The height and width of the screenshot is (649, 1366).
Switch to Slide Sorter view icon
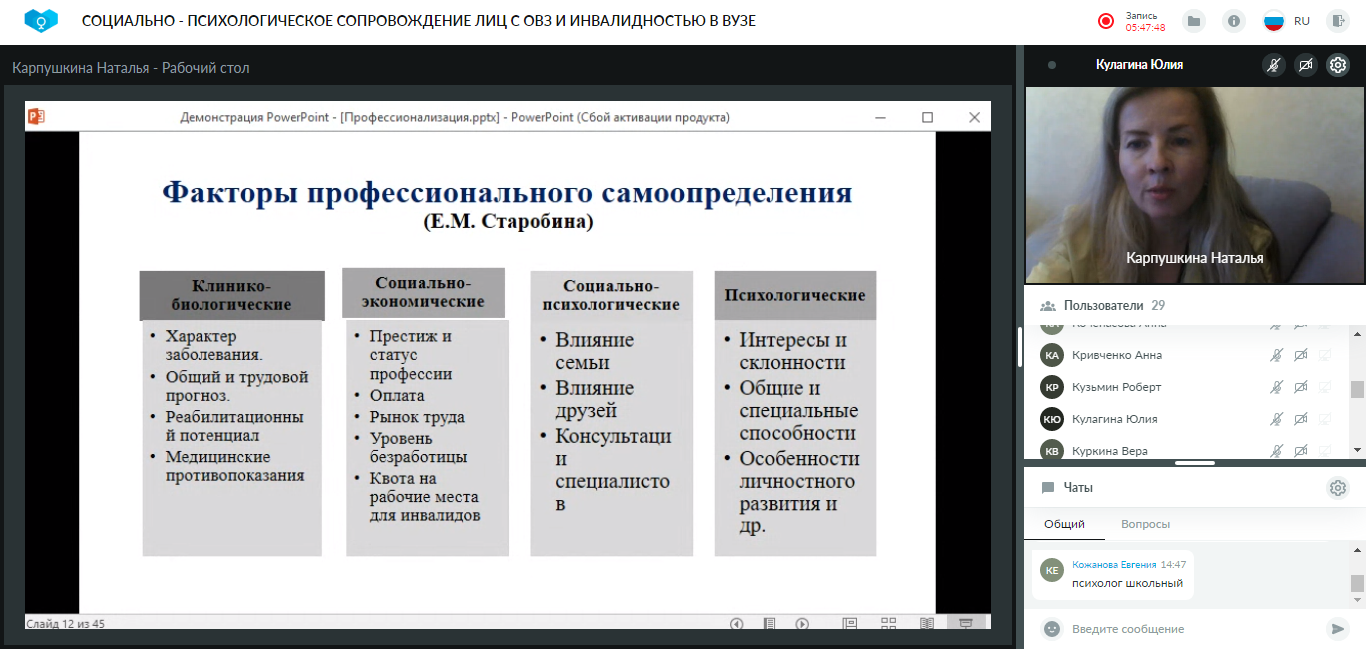click(888, 623)
